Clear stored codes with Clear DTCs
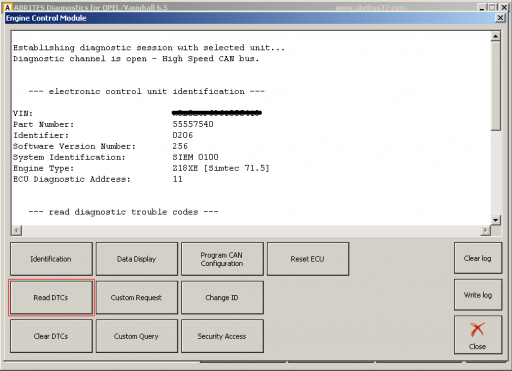The width and height of the screenshot is (512, 371). pyautogui.click(x=51, y=336)
